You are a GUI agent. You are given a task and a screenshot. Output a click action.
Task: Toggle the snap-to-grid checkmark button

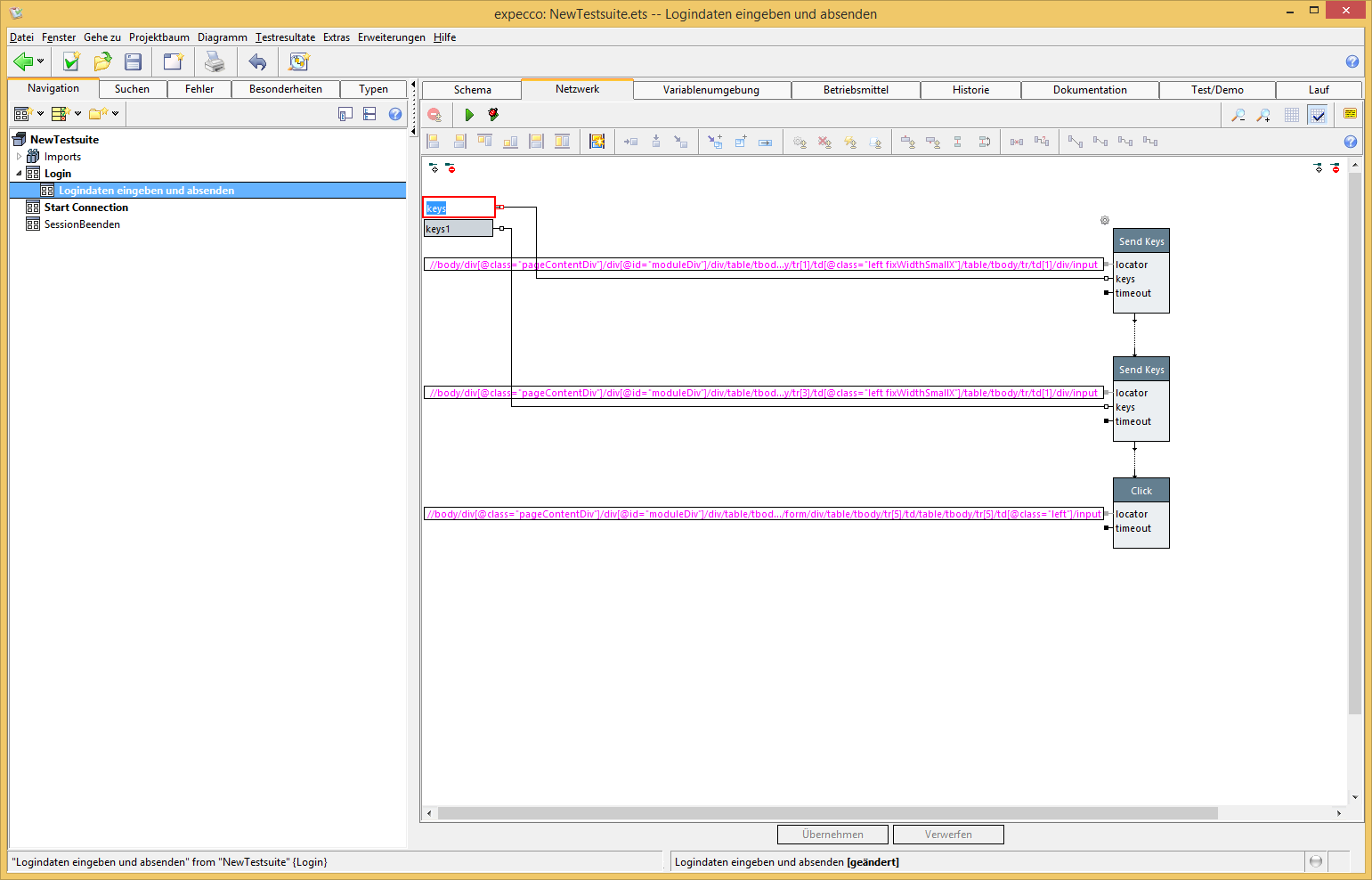pyautogui.click(x=1318, y=115)
